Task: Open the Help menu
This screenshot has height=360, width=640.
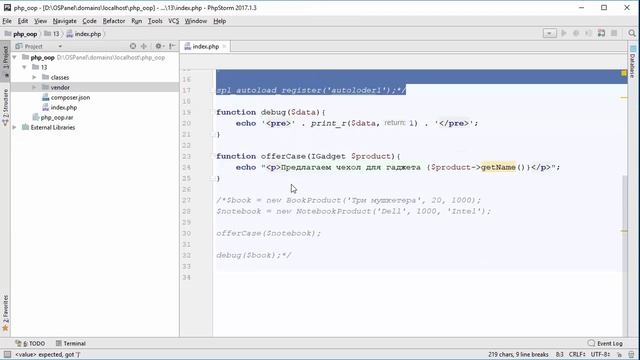Action: [x=220, y=21]
